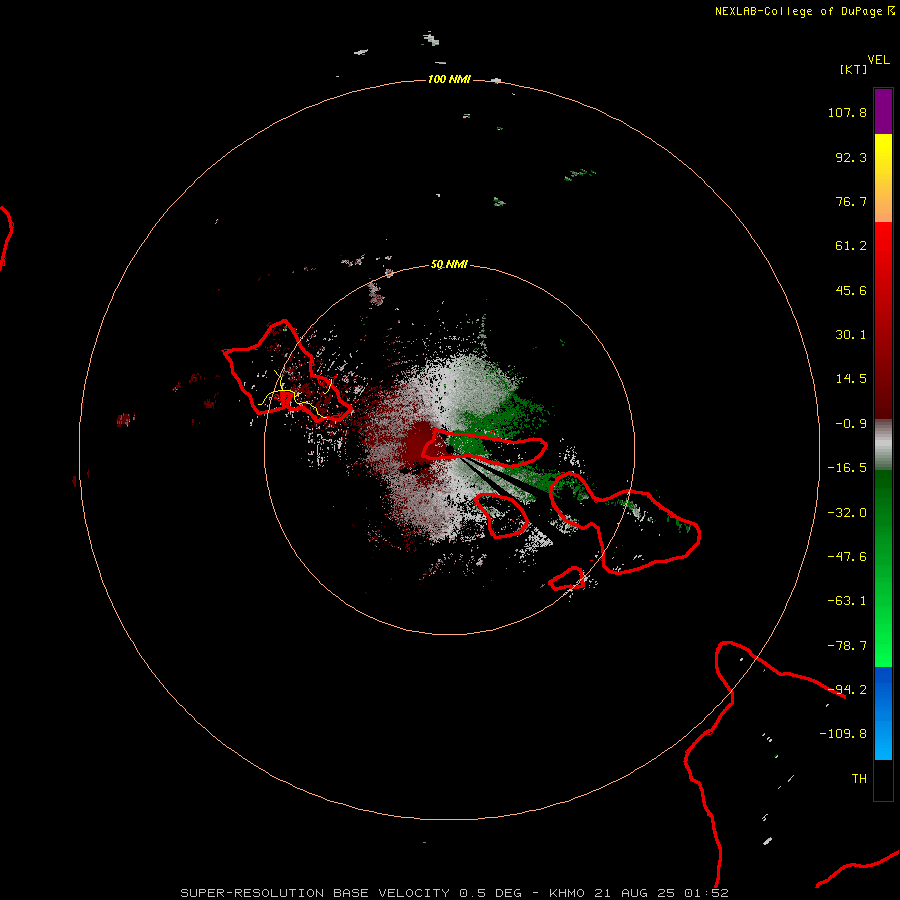
Task: Click the 107.8 legend value
Action: (847, 112)
